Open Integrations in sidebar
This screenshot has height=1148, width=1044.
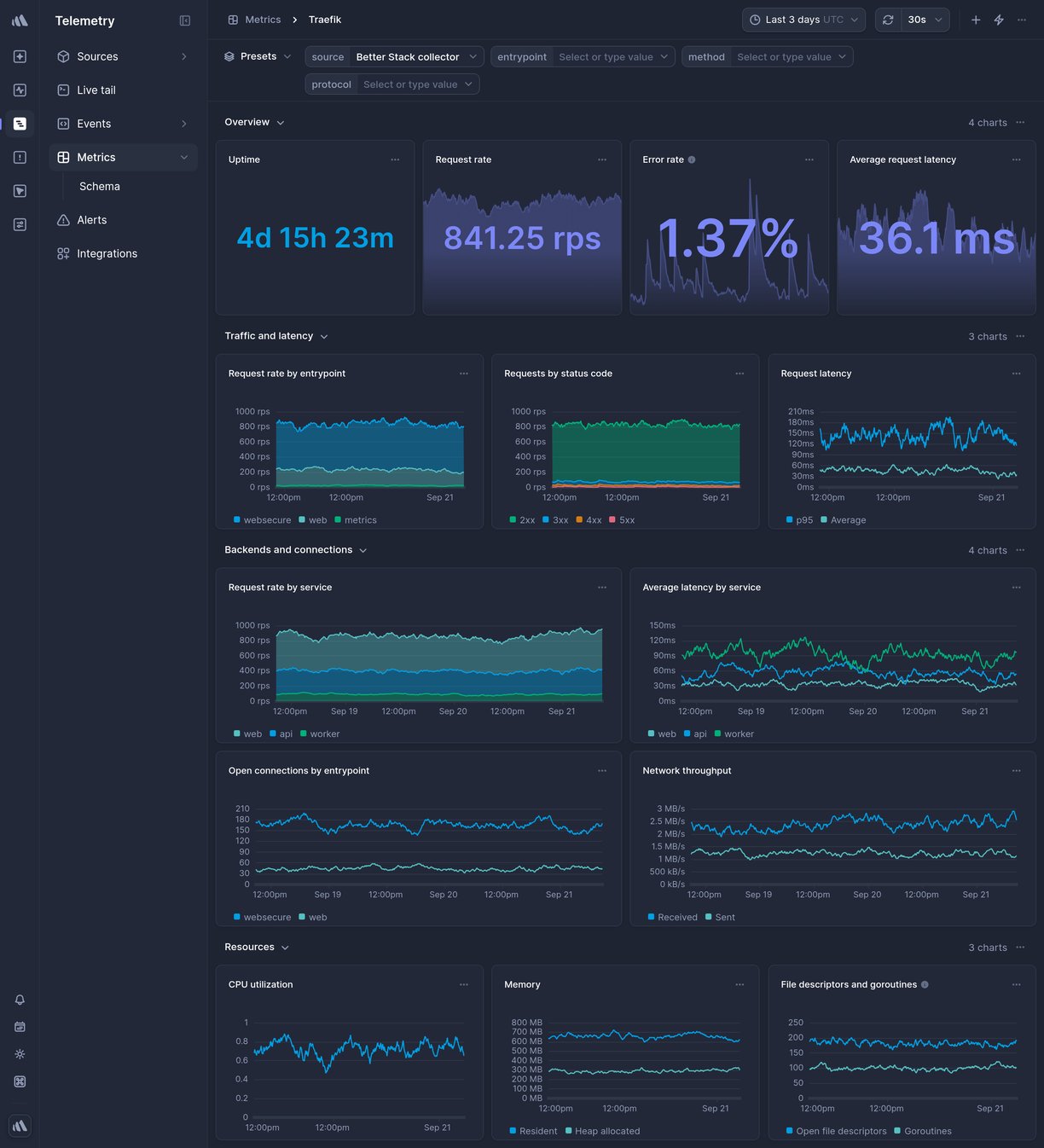tap(124, 253)
